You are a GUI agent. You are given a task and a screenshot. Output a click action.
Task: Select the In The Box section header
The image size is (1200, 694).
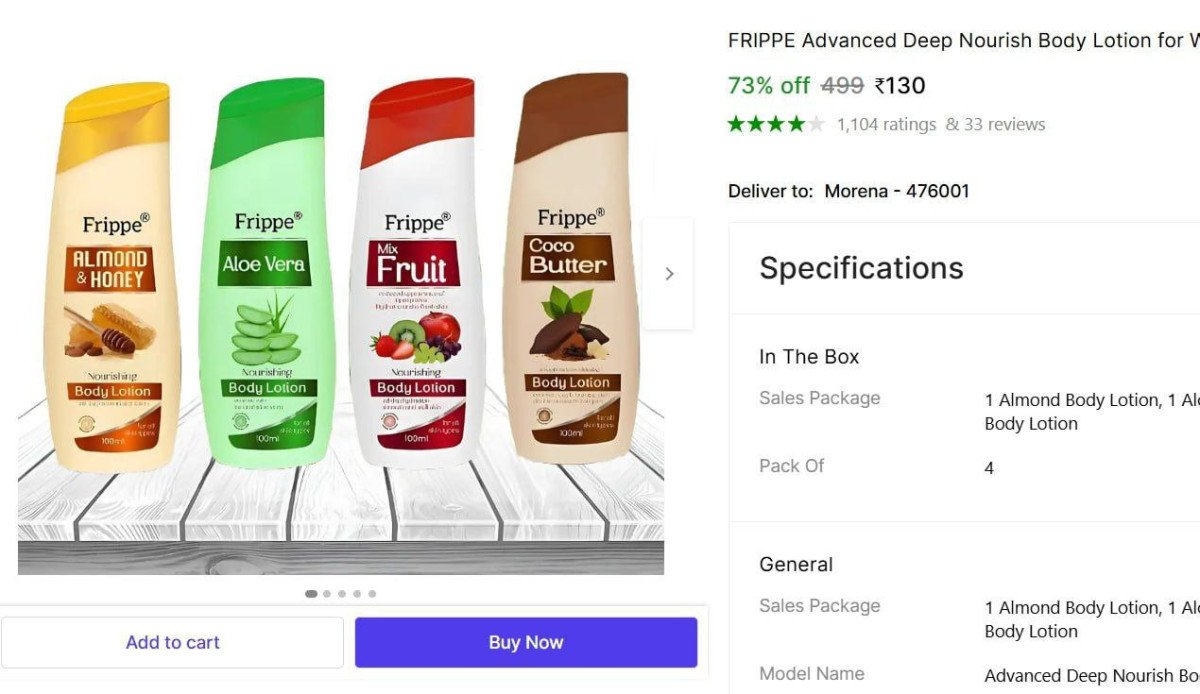point(809,357)
